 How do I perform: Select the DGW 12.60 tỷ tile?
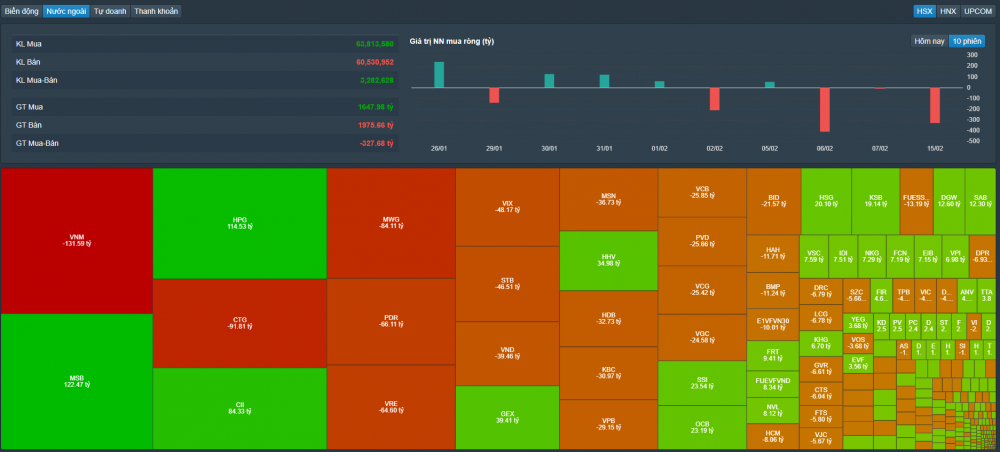(949, 201)
